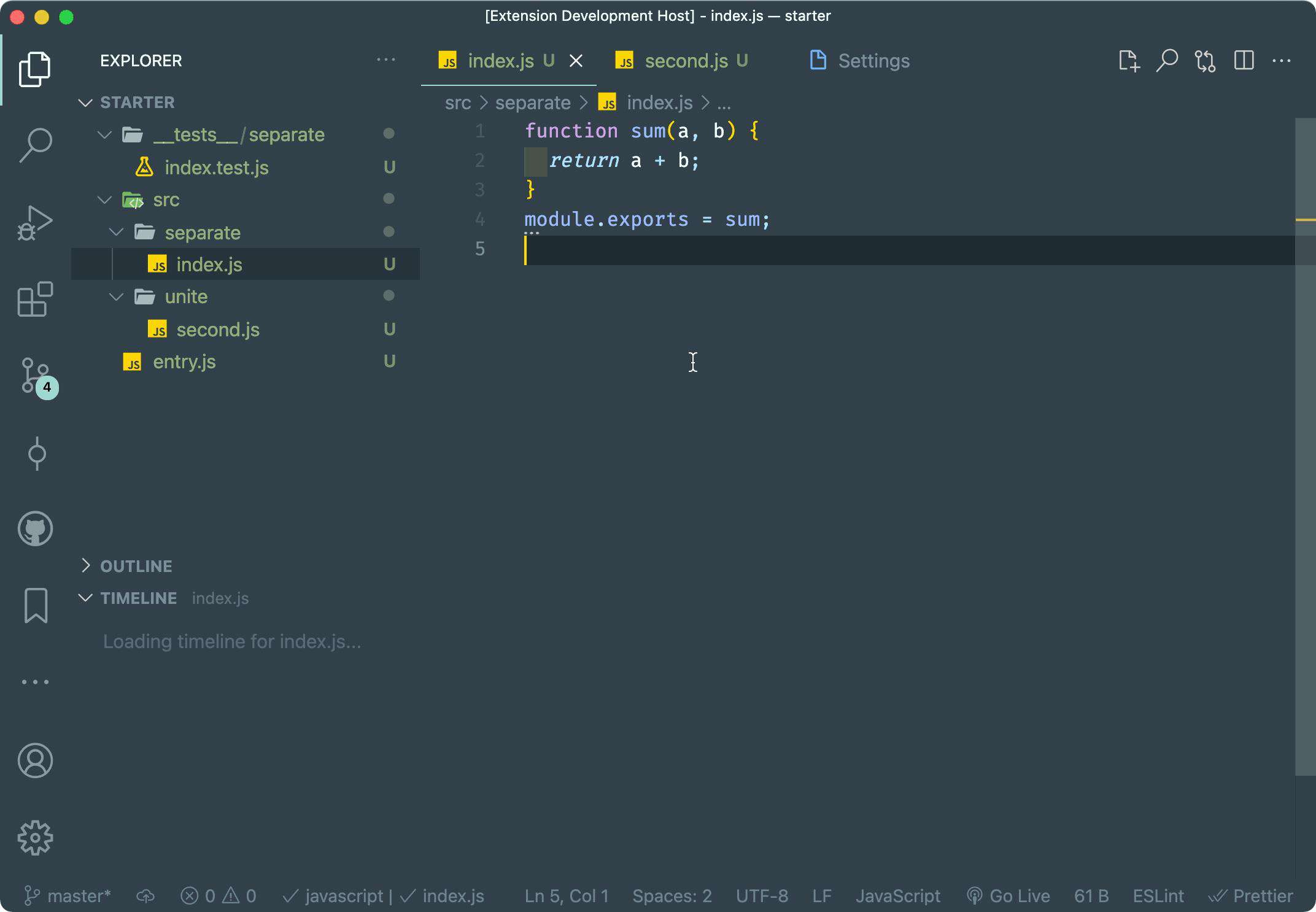This screenshot has height=912, width=1316.
Task: Change indentation Spaces: 2
Action: coord(672,896)
